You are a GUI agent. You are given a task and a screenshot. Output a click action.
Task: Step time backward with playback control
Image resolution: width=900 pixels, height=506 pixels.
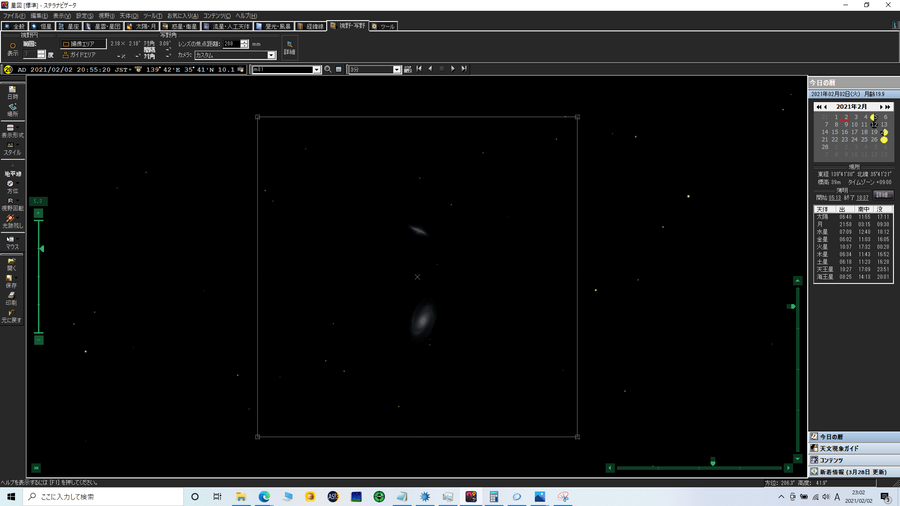coord(430,69)
